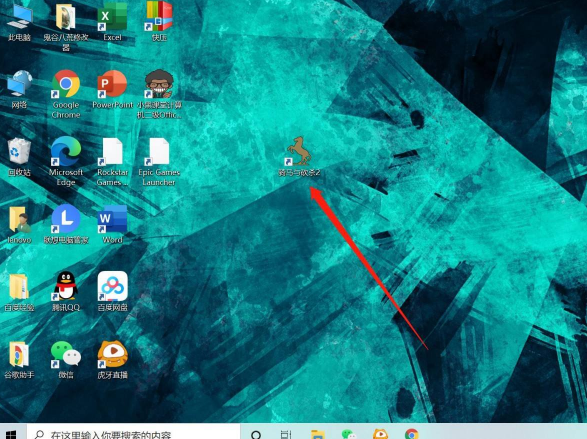Viewport: 587px width, 439px height.
Task: Select the 联想电脑管家 blue clock icon
Action: click(66, 219)
